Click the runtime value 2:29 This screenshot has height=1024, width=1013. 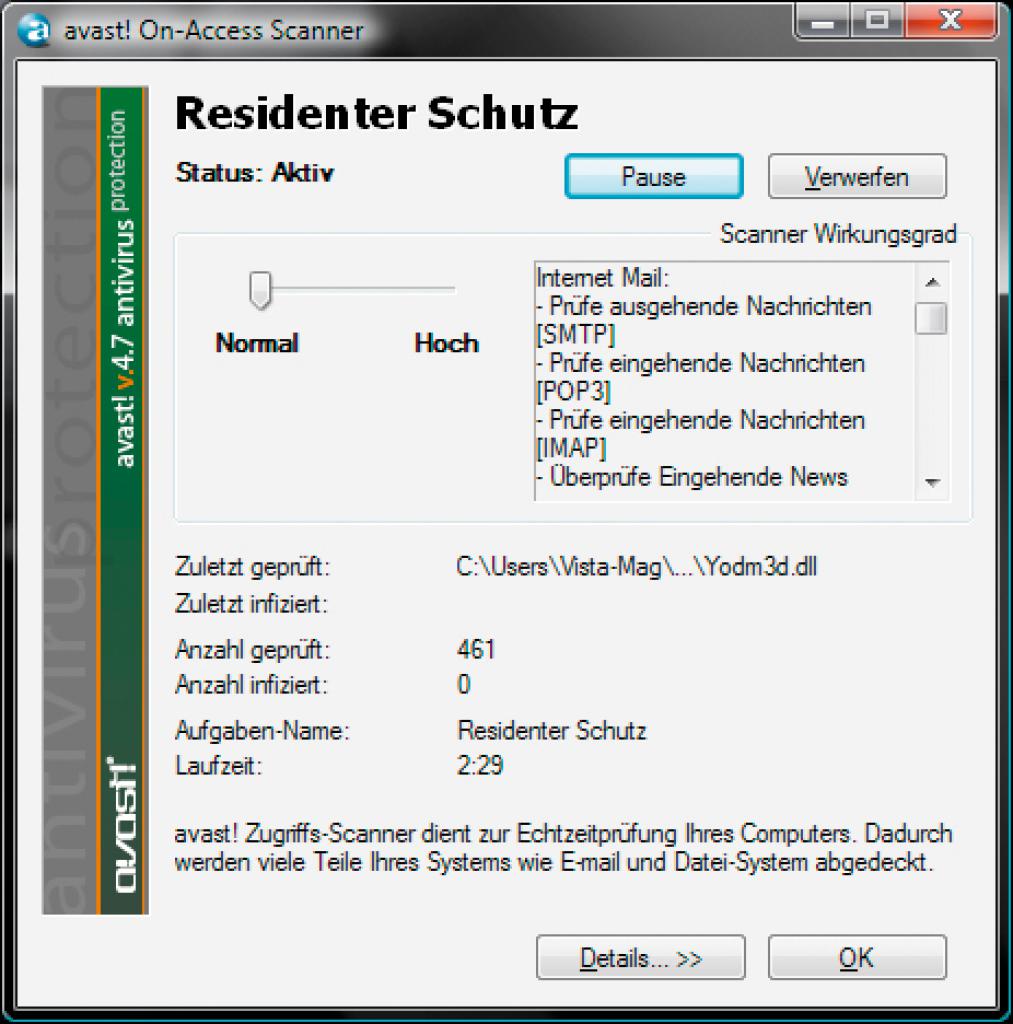click(480, 765)
